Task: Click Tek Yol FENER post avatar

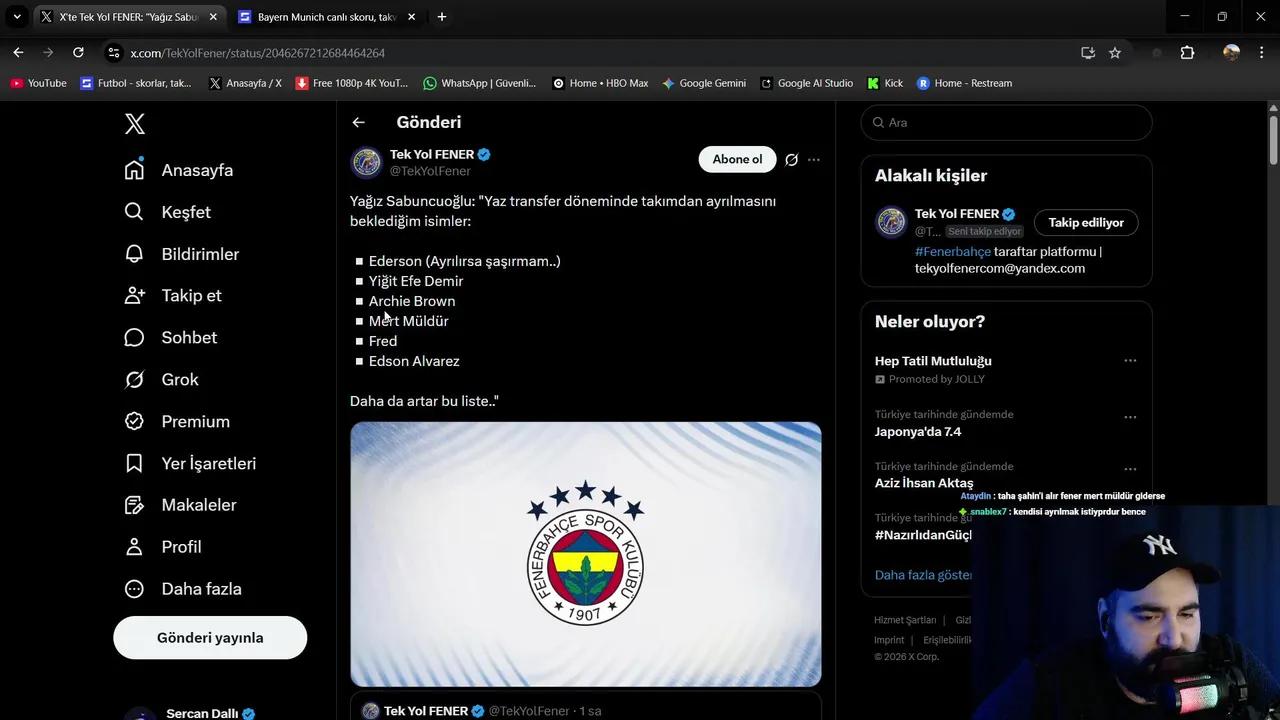Action: coord(366,162)
